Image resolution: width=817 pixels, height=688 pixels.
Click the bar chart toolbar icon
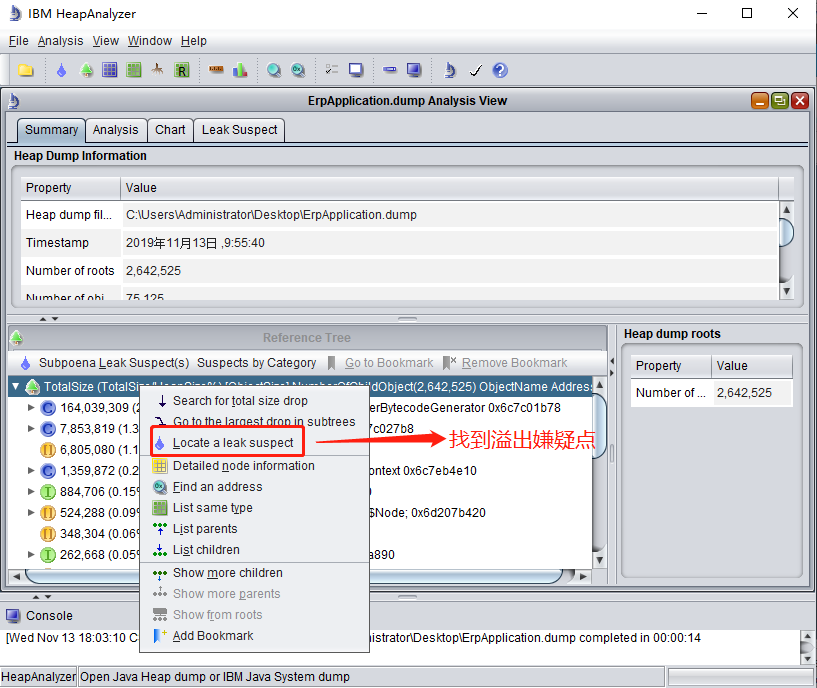240,70
